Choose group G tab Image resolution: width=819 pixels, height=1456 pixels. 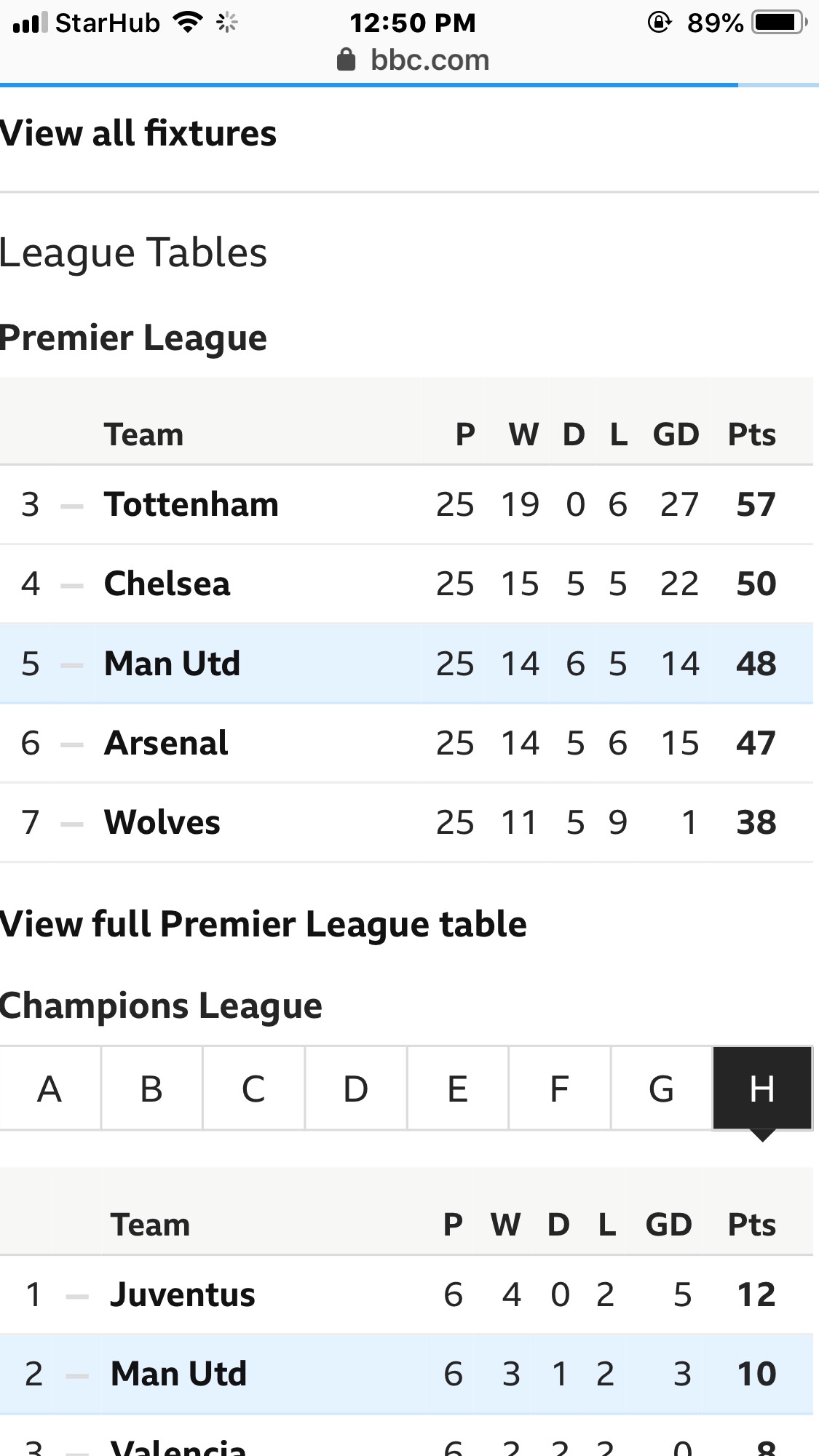(x=661, y=1089)
